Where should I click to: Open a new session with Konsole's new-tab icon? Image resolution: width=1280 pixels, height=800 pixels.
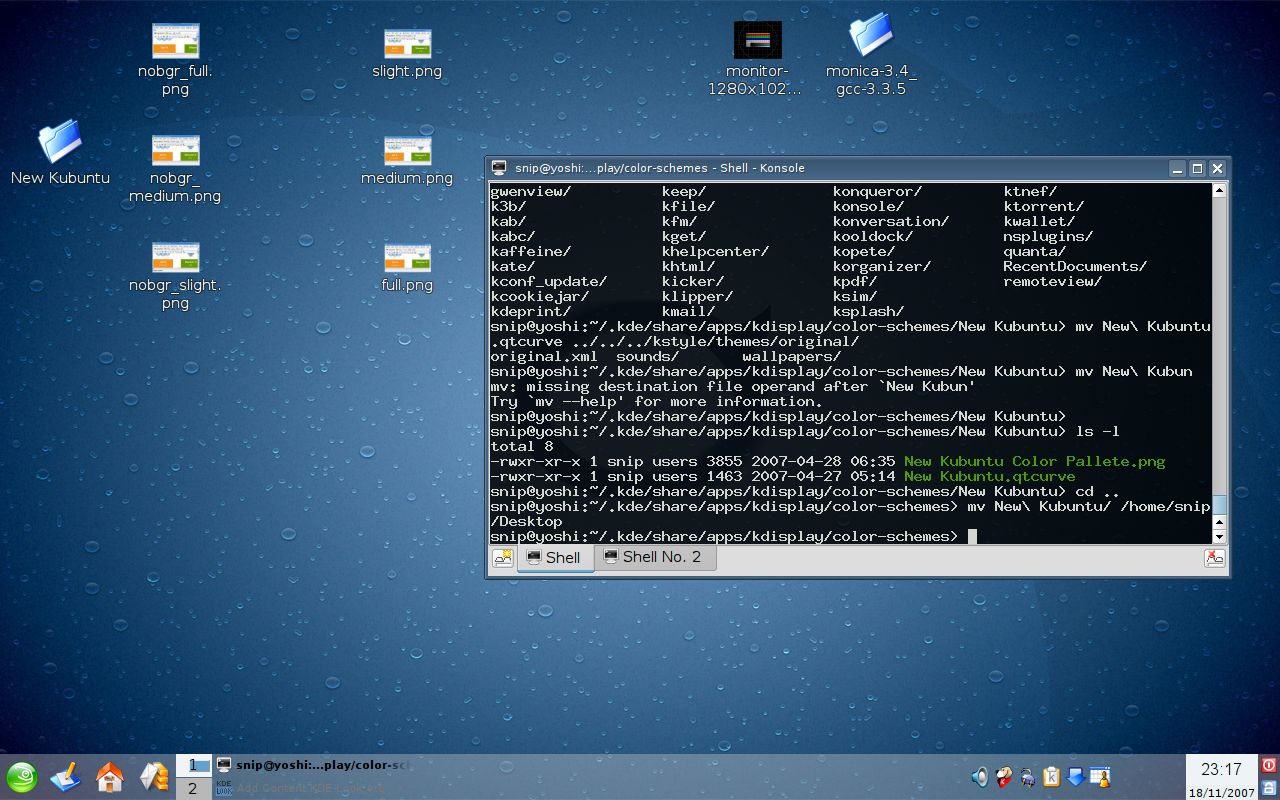point(503,558)
